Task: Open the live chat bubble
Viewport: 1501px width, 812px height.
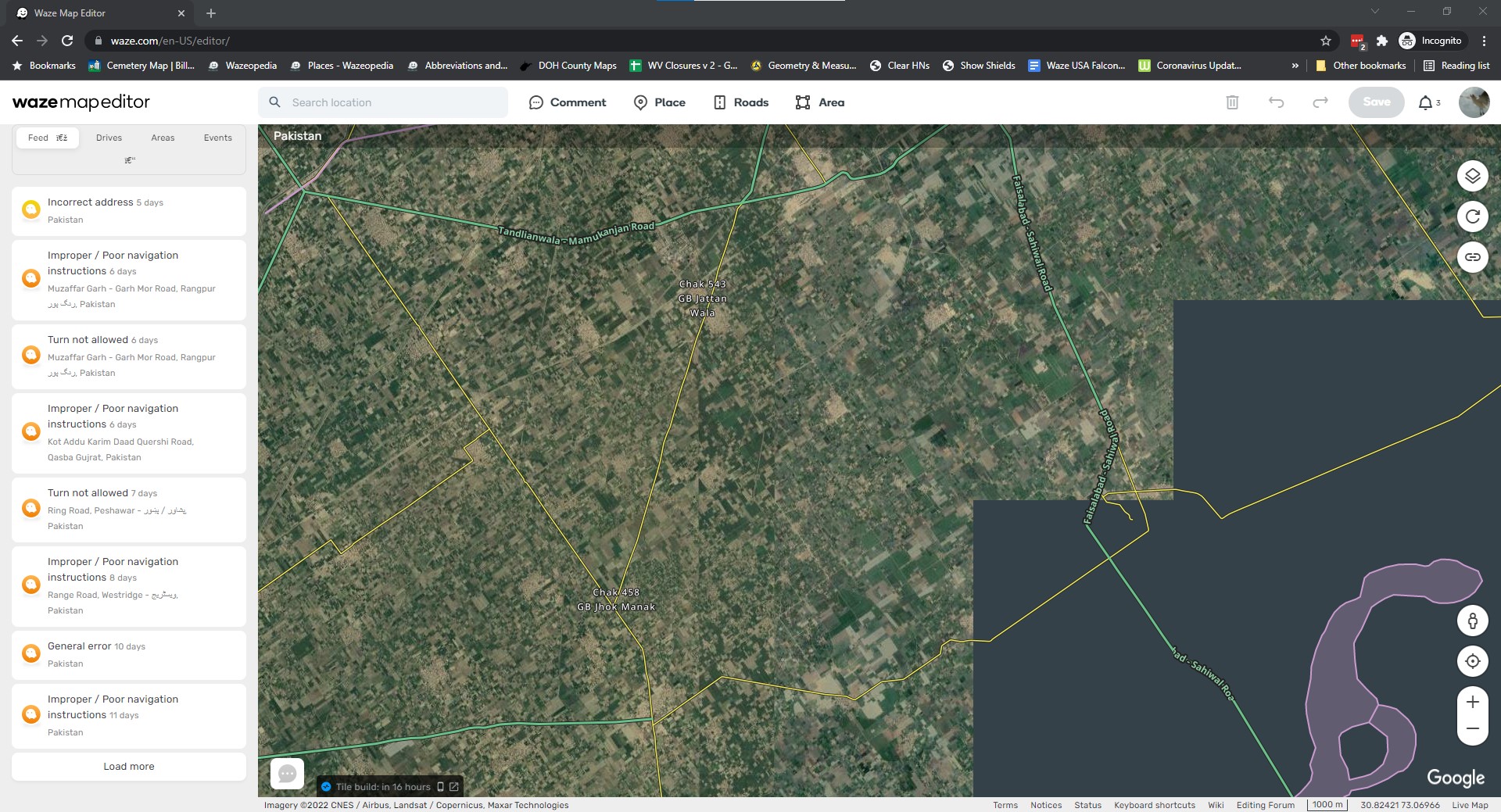Action: pos(287,774)
